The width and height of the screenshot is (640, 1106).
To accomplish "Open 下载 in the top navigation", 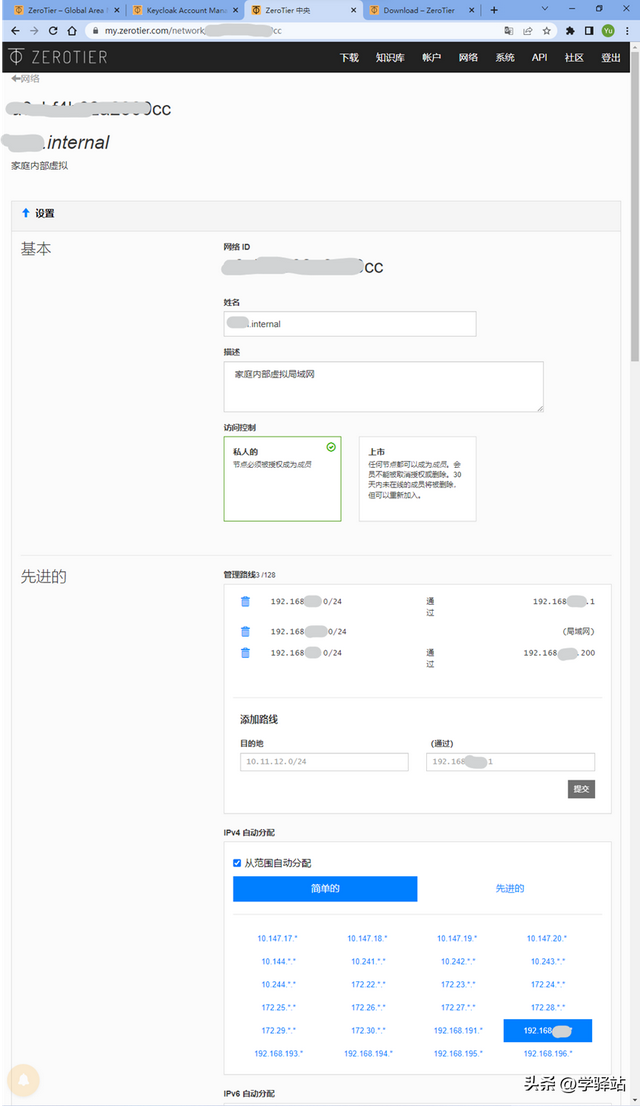I will click(x=349, y=58).
